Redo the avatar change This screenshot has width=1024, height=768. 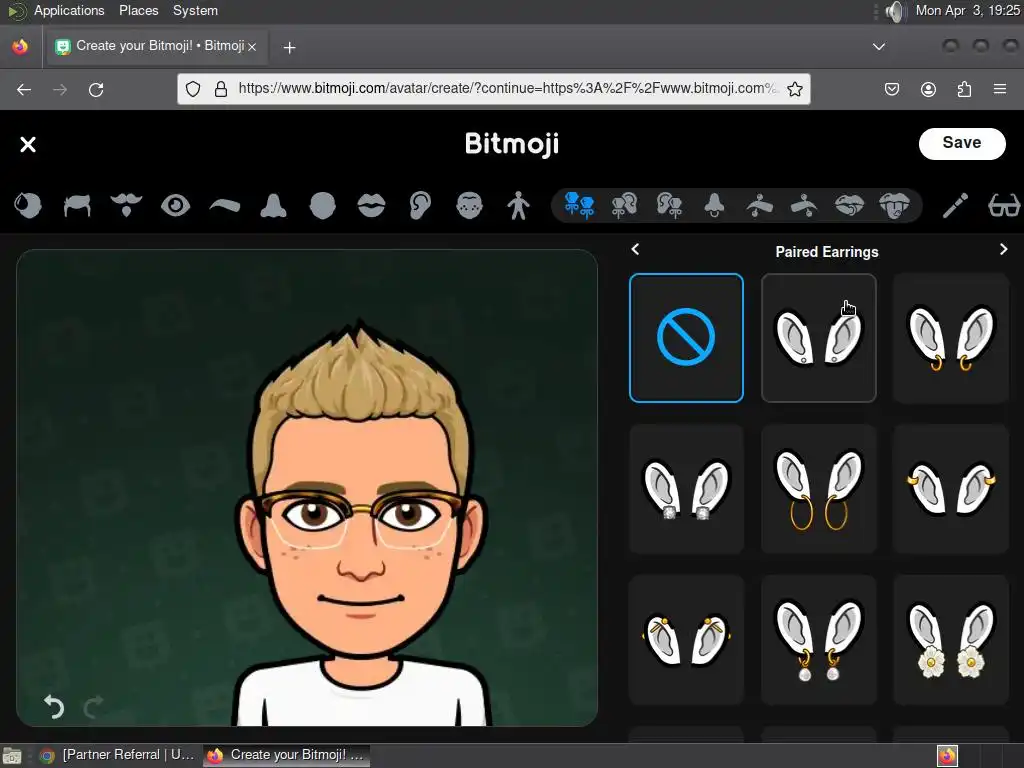coord(93,706)
